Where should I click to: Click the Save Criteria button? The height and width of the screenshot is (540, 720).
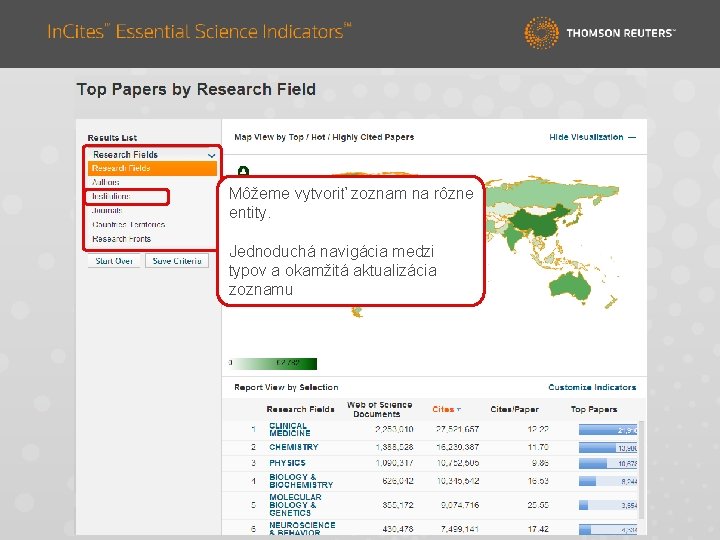coord(177,261)
